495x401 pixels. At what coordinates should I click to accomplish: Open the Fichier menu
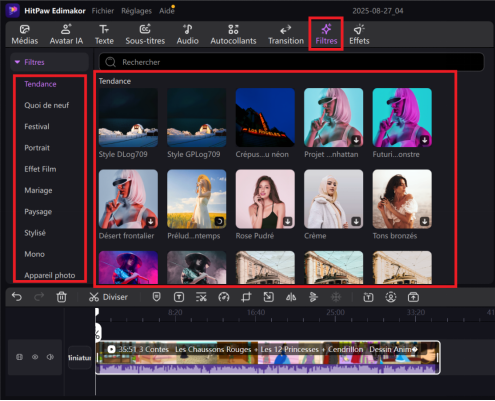click(103, 11)
